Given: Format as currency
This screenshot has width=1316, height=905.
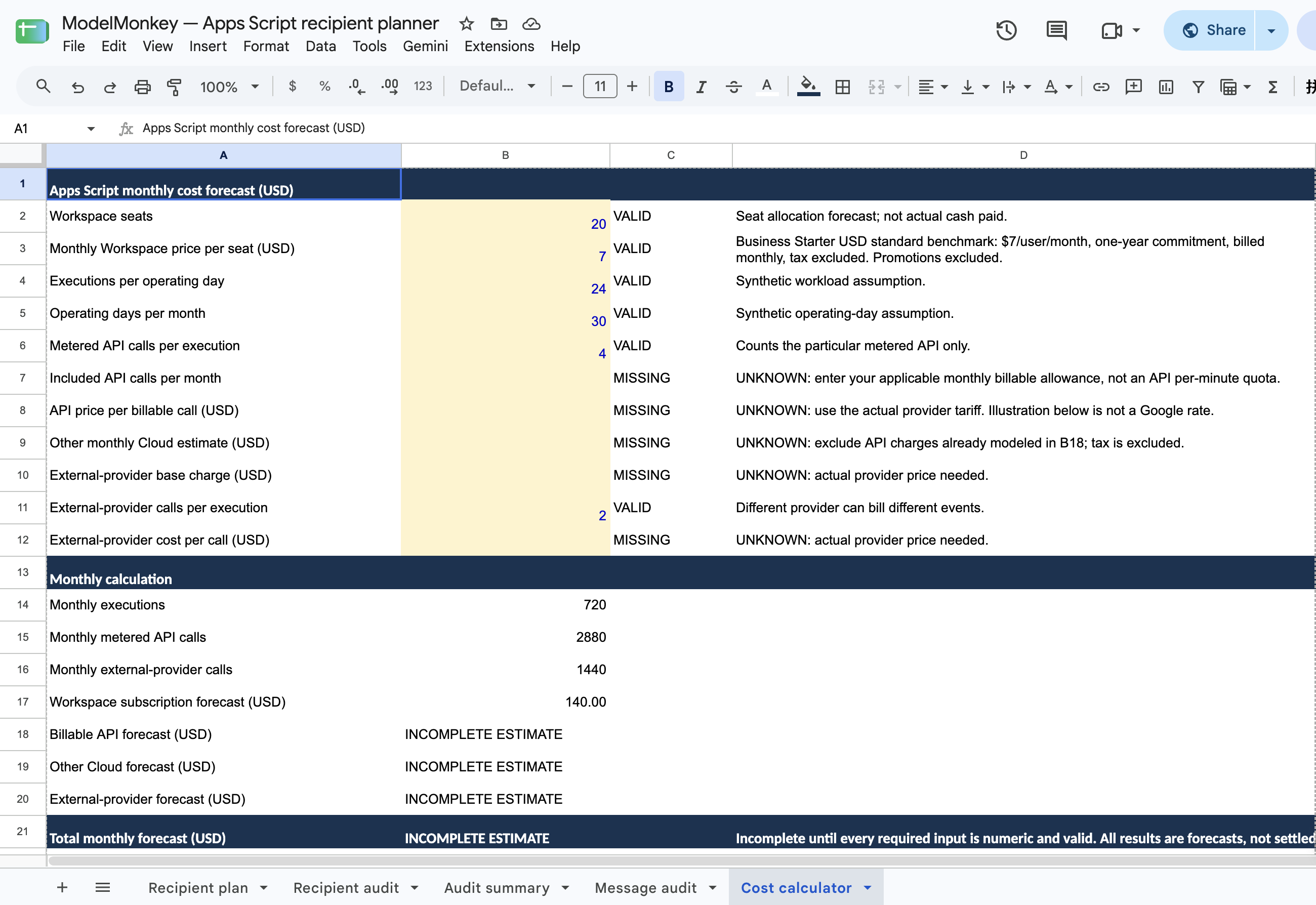Looking at the screenshot, I should pos(293,86).
